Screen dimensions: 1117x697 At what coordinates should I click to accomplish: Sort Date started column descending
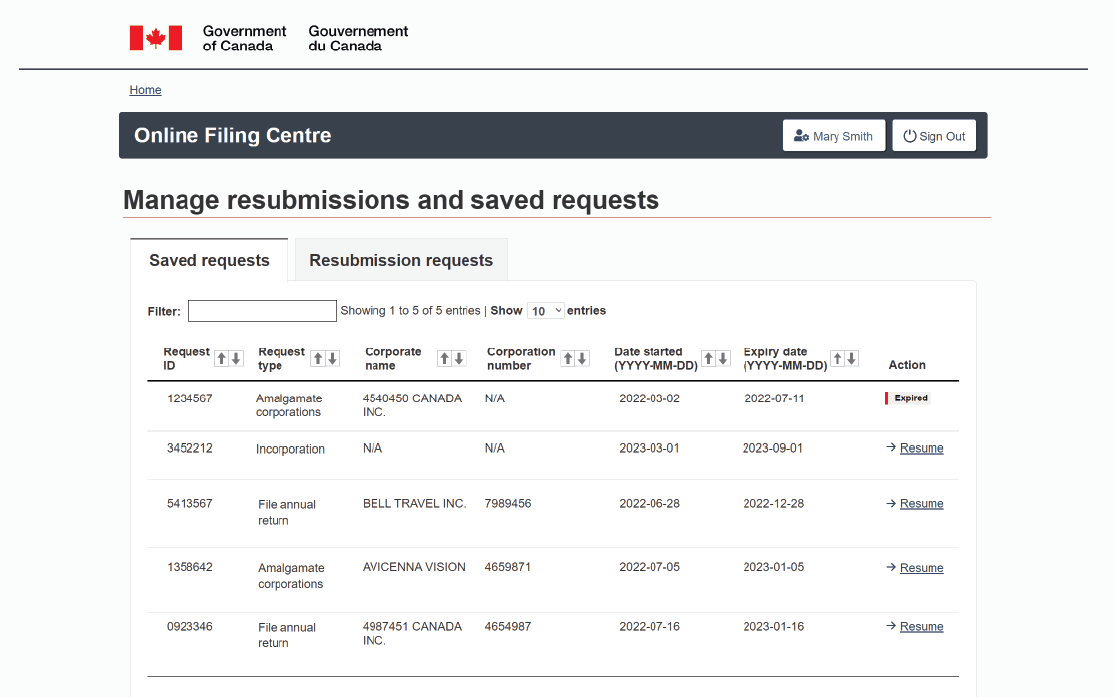(x=723, y=357)
